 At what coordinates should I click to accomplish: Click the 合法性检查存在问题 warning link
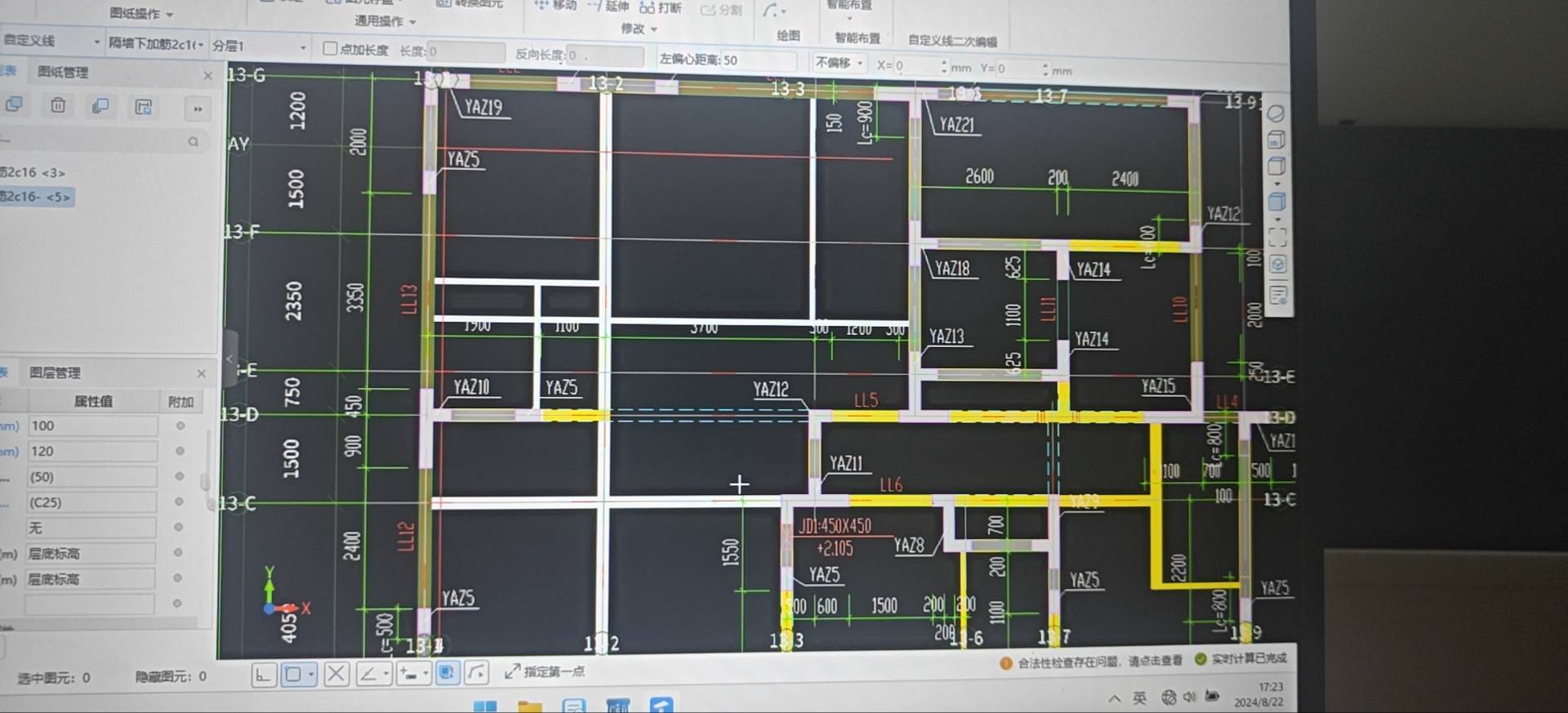[x=1090, y=662]
